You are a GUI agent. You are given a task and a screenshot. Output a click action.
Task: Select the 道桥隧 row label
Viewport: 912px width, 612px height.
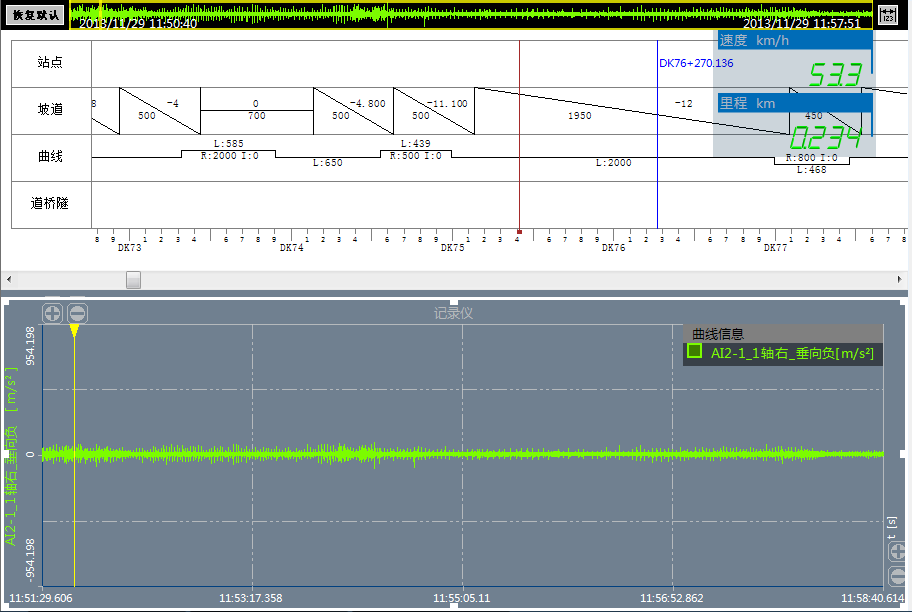pyautogui.click(x=50, y=204)
